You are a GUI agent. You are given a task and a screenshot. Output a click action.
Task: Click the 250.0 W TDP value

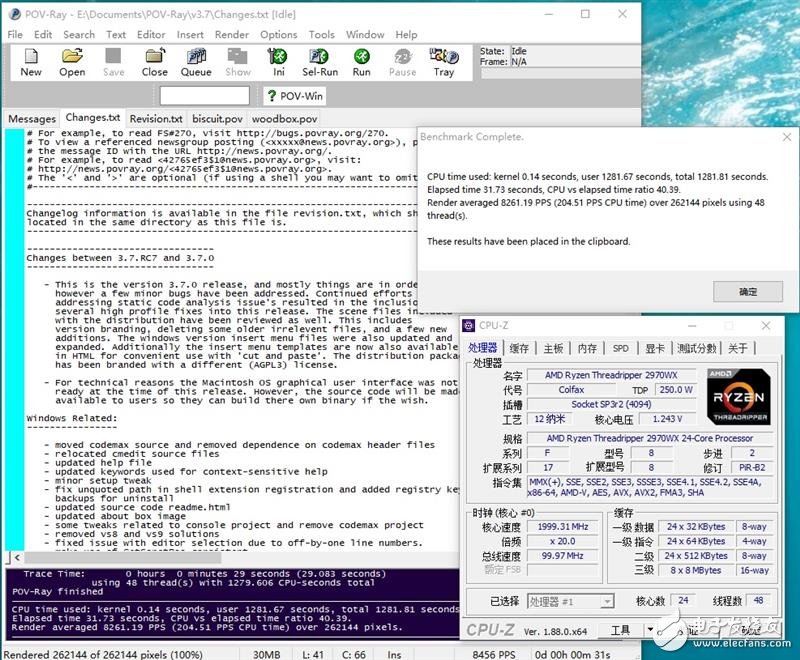click(676, 390)
